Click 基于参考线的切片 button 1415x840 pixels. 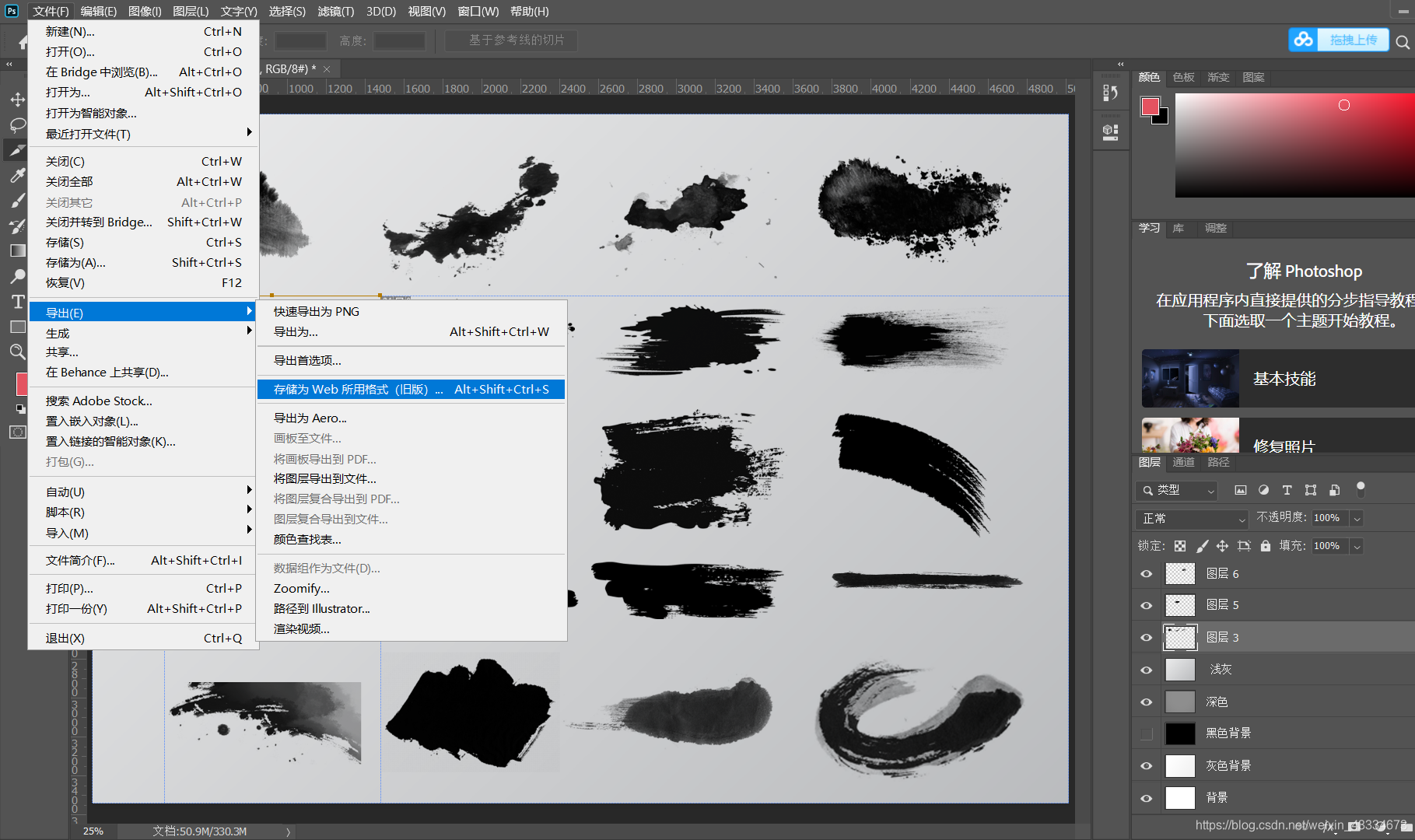(x=511, y=40)
